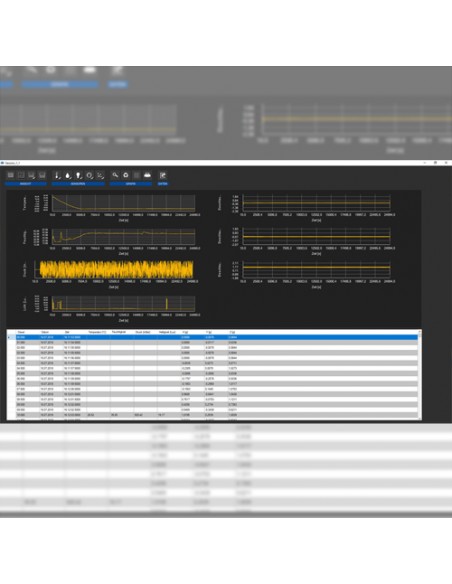Click the export data icon in toolbar
This screenshot has width=452, height=584.
(x=163, y=175)
